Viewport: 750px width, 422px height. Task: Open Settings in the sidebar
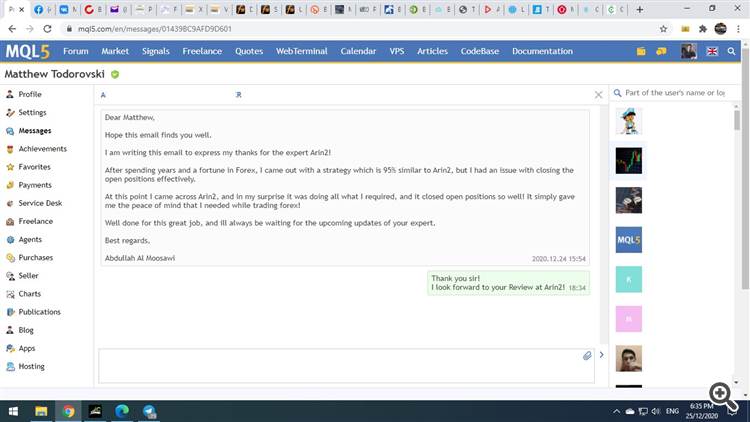(x=26, y=112)
